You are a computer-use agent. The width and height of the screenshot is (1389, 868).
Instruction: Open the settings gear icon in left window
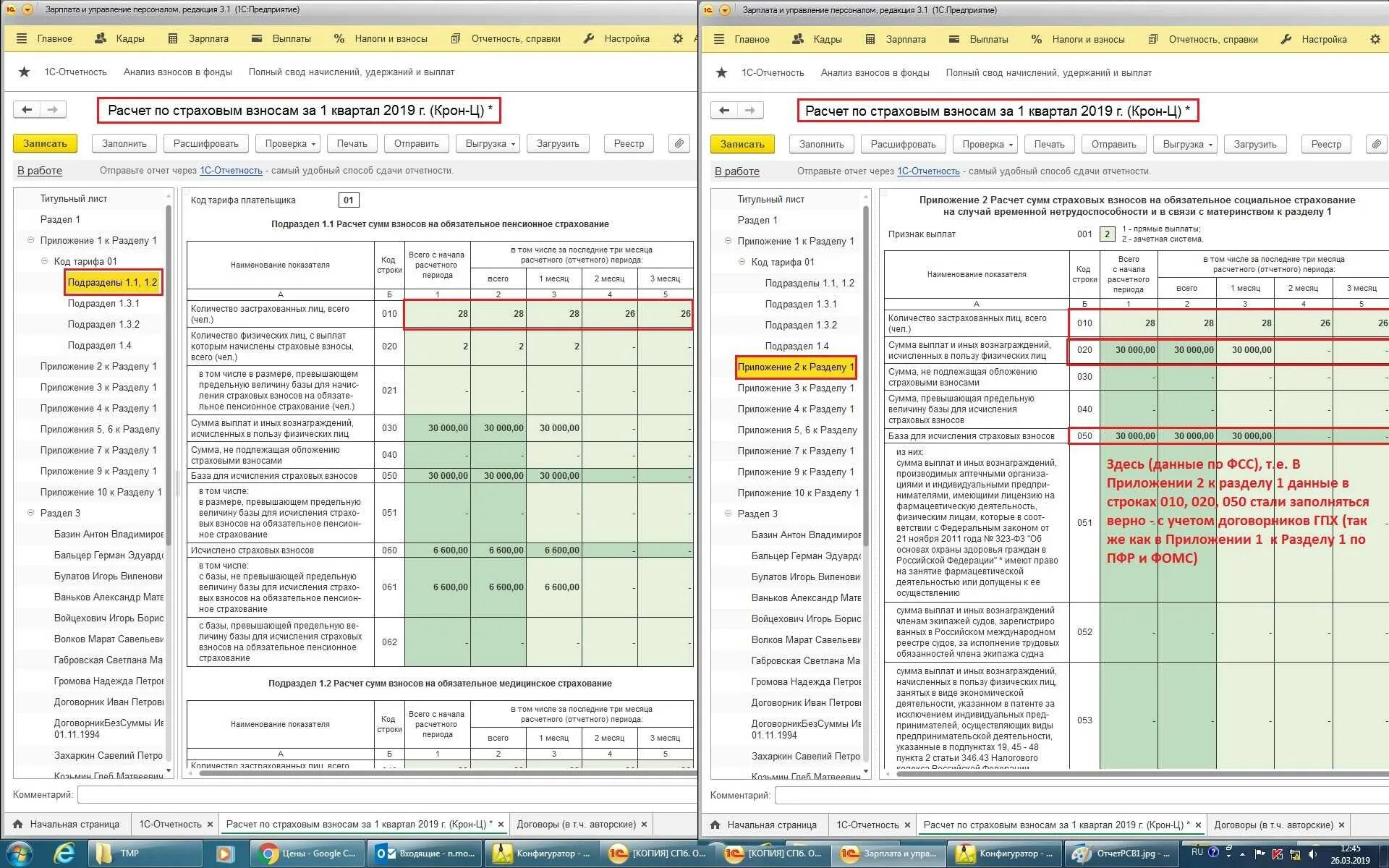[x=678, y=38]
